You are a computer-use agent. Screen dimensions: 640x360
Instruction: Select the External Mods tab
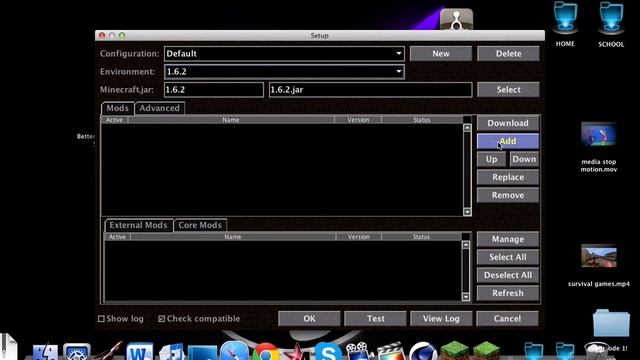tap(138, 225)
